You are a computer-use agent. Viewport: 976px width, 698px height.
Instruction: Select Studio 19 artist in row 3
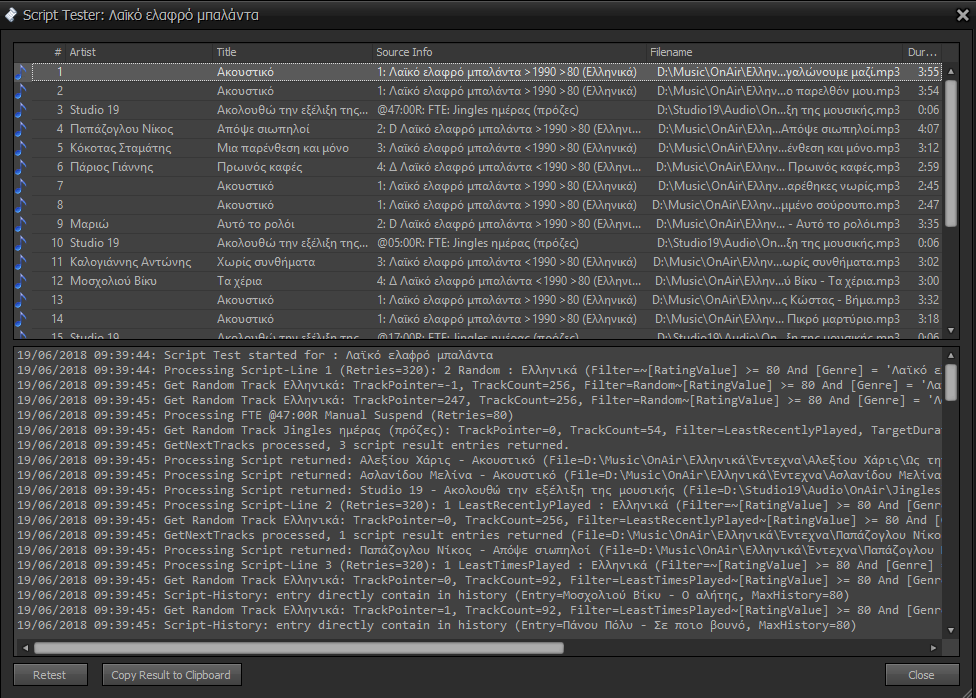(x=95, y=110)
